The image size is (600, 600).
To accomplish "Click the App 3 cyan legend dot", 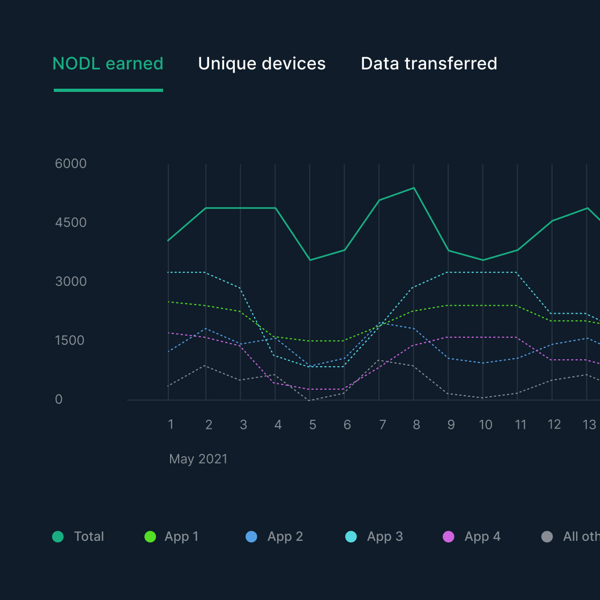I will 351,537.
